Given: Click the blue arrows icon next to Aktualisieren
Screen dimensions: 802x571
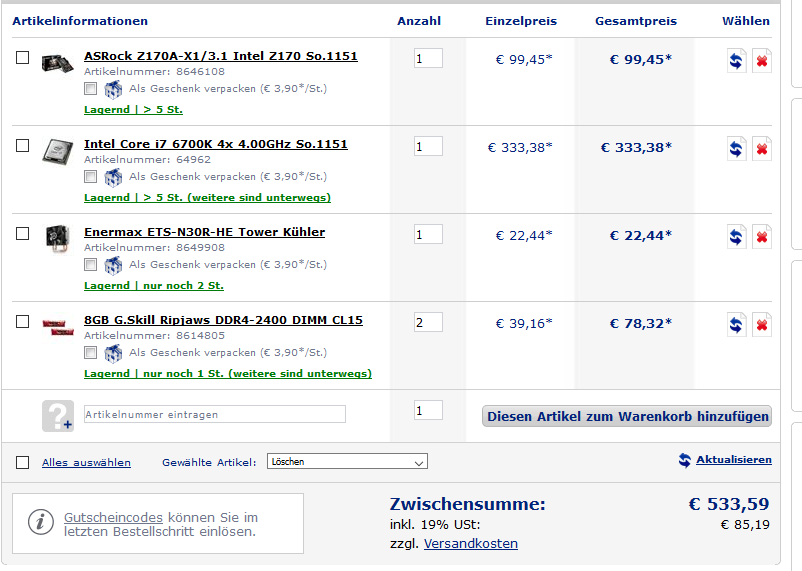Looking at the screenshot, I should [684, 460].
